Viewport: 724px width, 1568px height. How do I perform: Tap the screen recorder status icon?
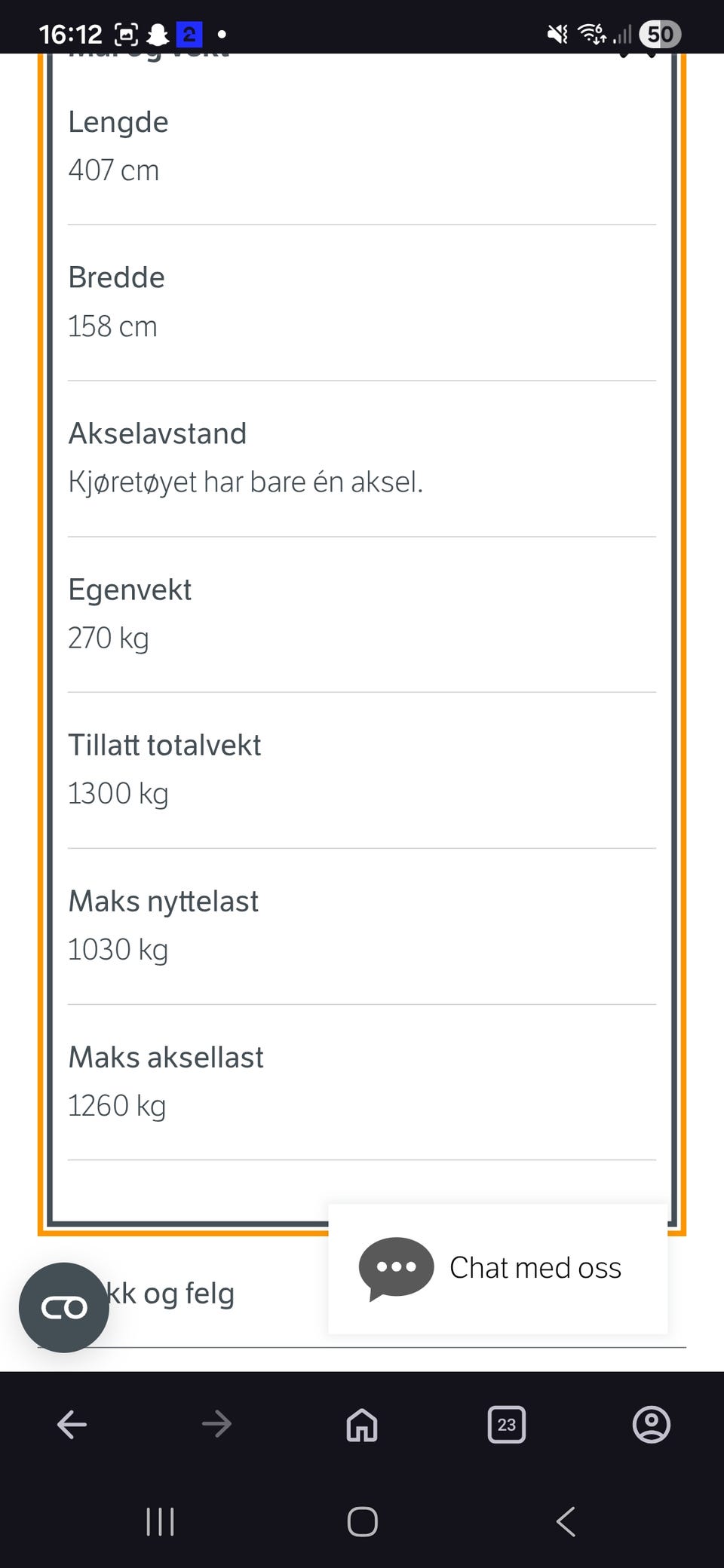[x=126, y=34]
